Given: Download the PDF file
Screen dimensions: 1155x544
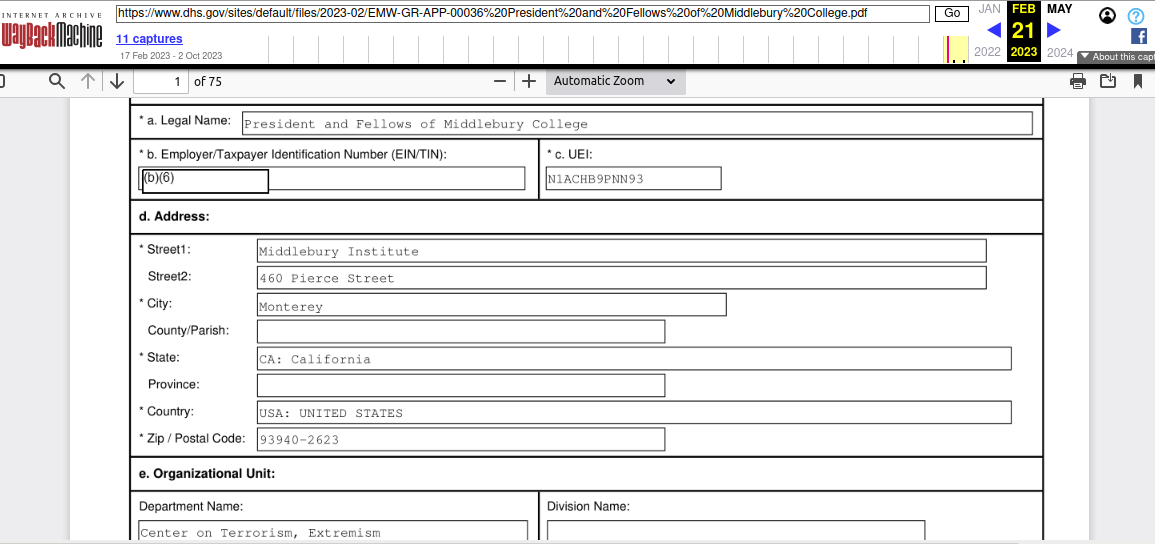Looking at the screenshot, I should click(1108, 81).
